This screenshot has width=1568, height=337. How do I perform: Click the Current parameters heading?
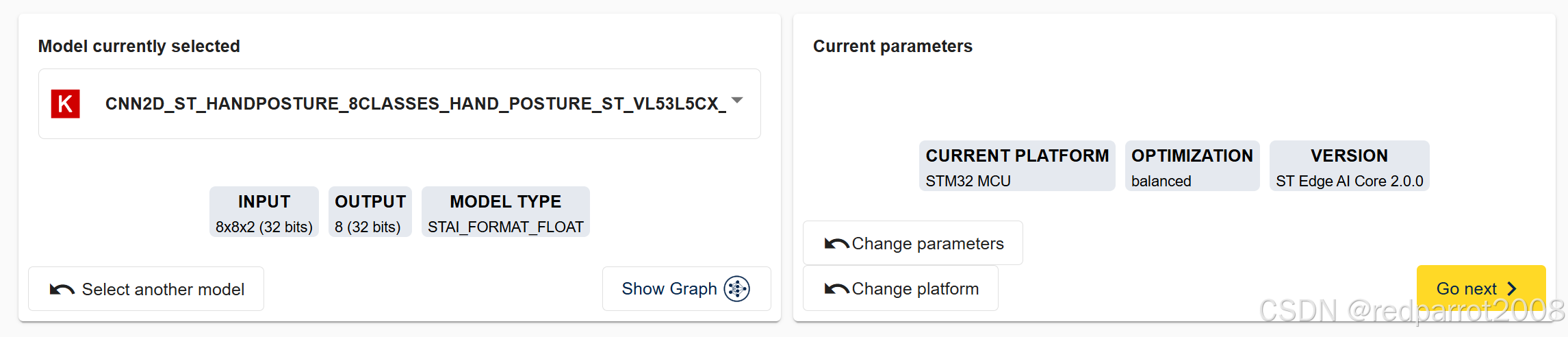click(892, 46)
